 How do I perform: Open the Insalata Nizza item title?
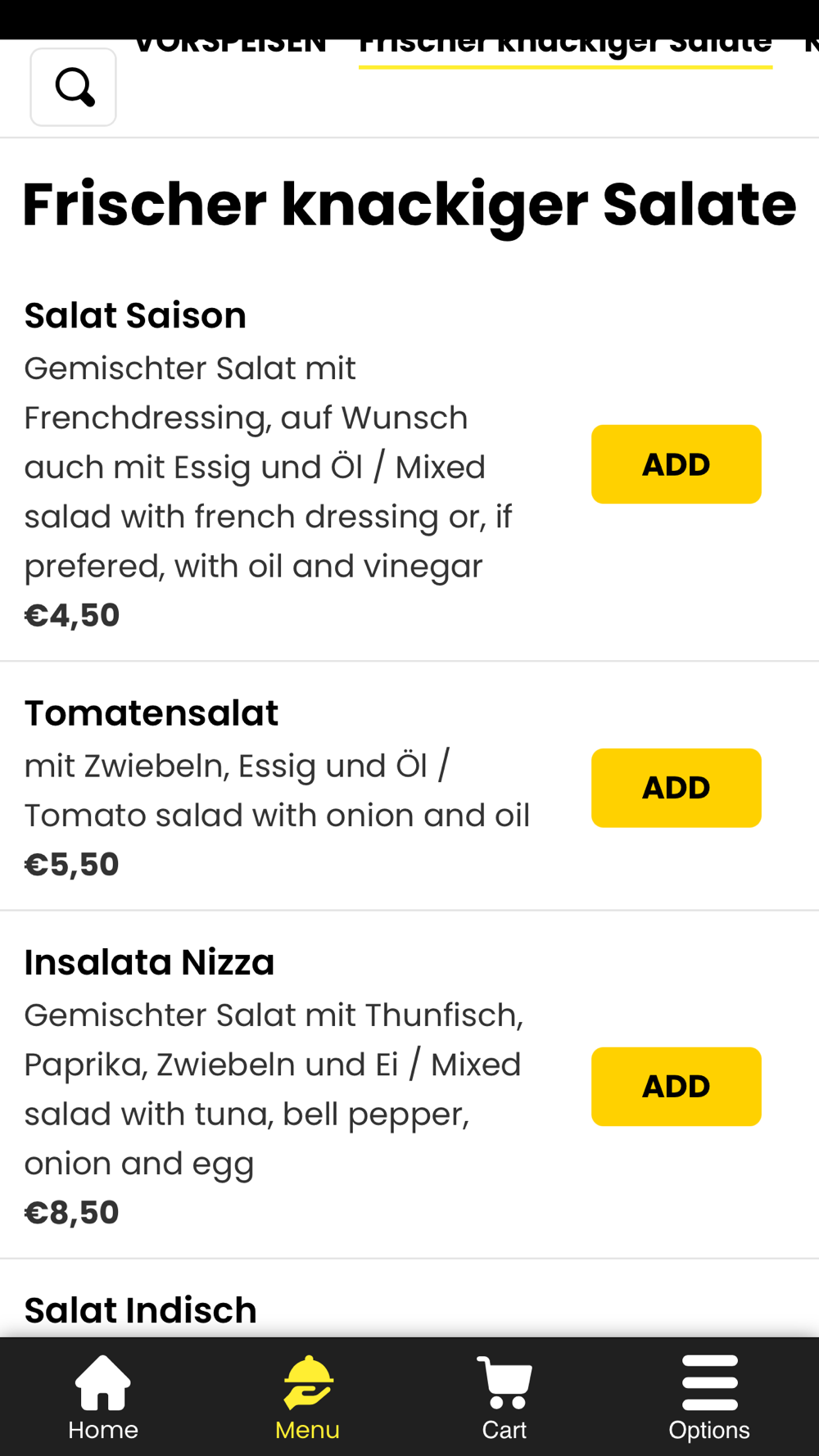click(x=149, y=962)
